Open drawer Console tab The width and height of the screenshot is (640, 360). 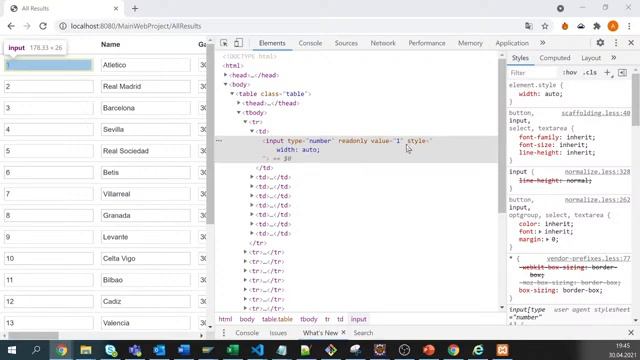point(247,333)
